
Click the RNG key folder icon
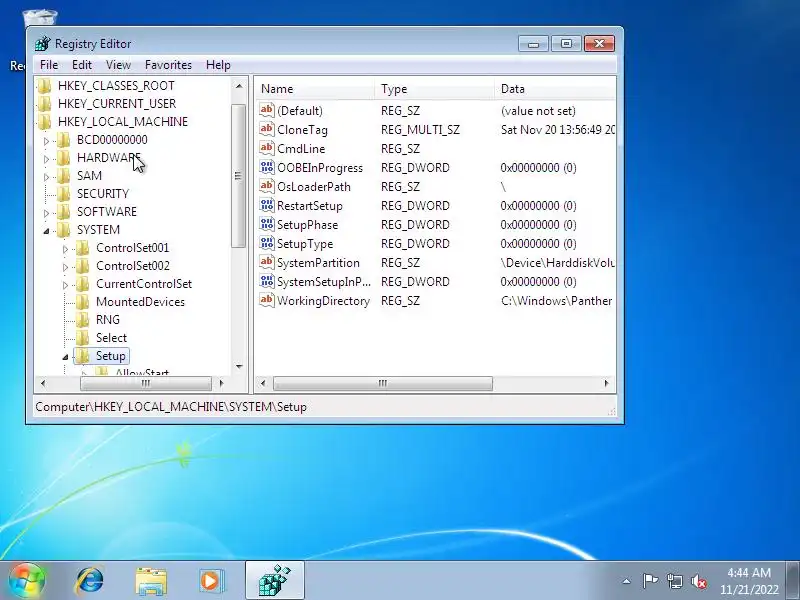[x=82, y=319]
